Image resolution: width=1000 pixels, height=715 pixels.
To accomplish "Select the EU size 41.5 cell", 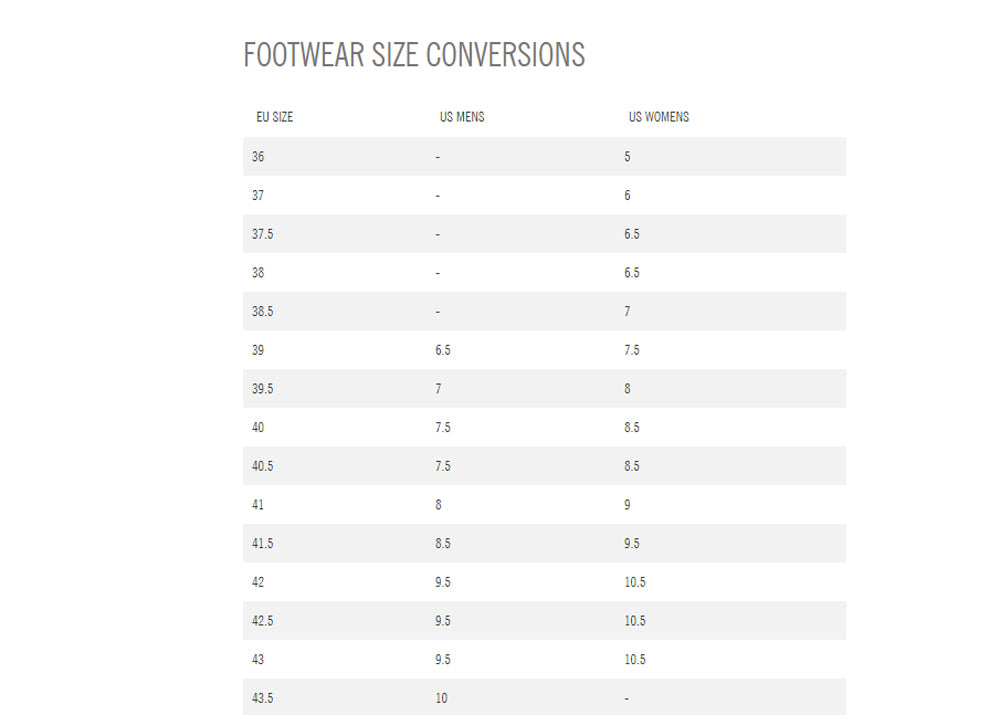I will [263, 544].
